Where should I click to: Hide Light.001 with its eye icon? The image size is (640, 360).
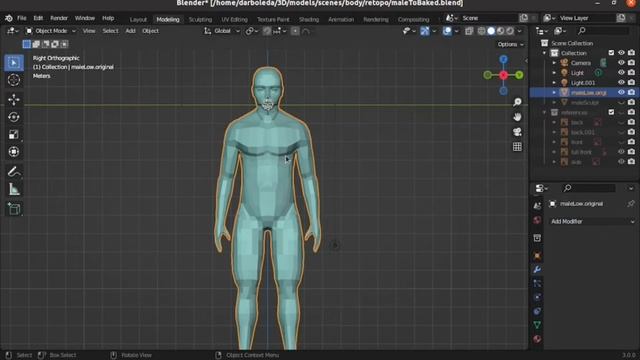(x=621, y=82)
